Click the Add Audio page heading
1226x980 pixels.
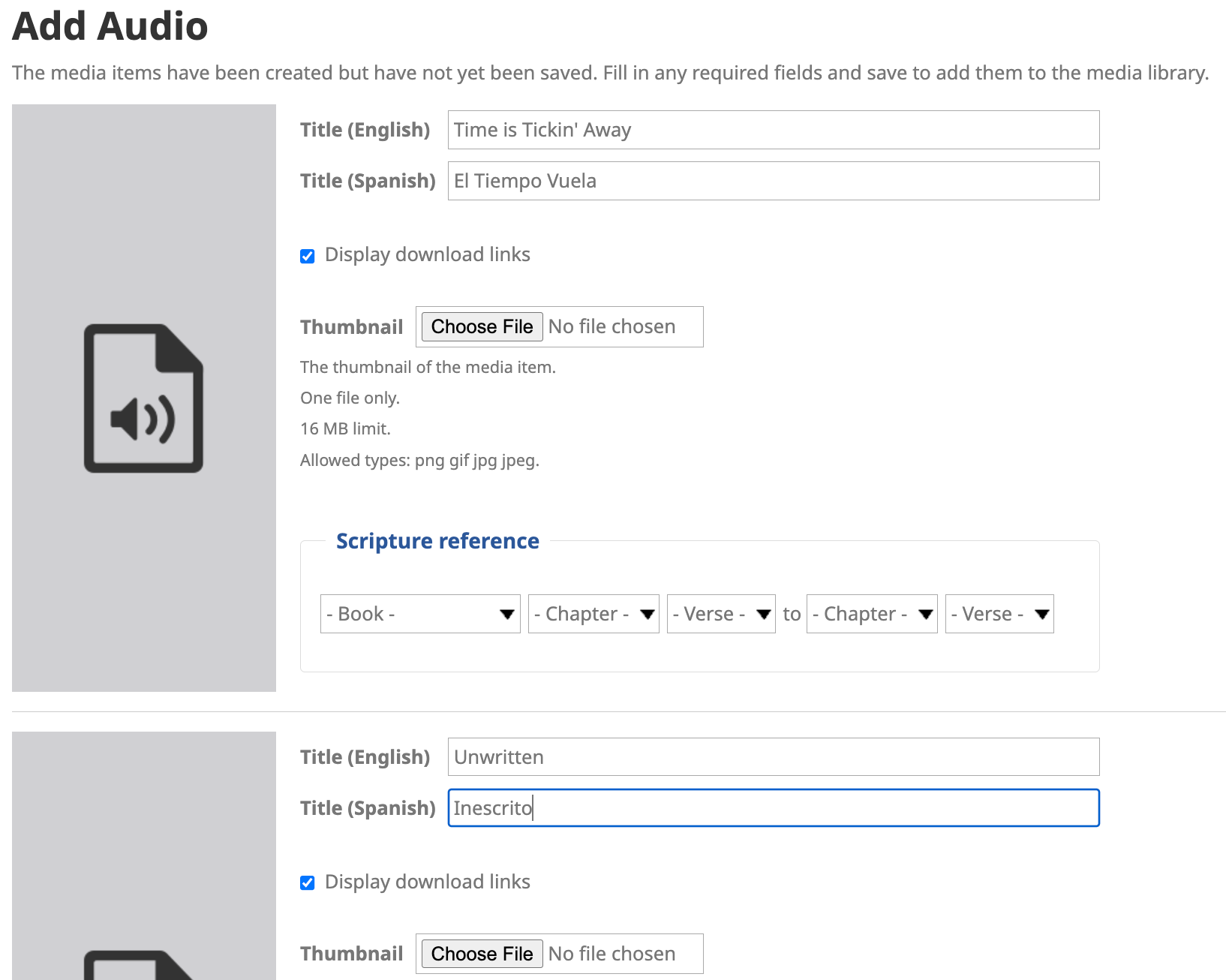click(110, 26)
